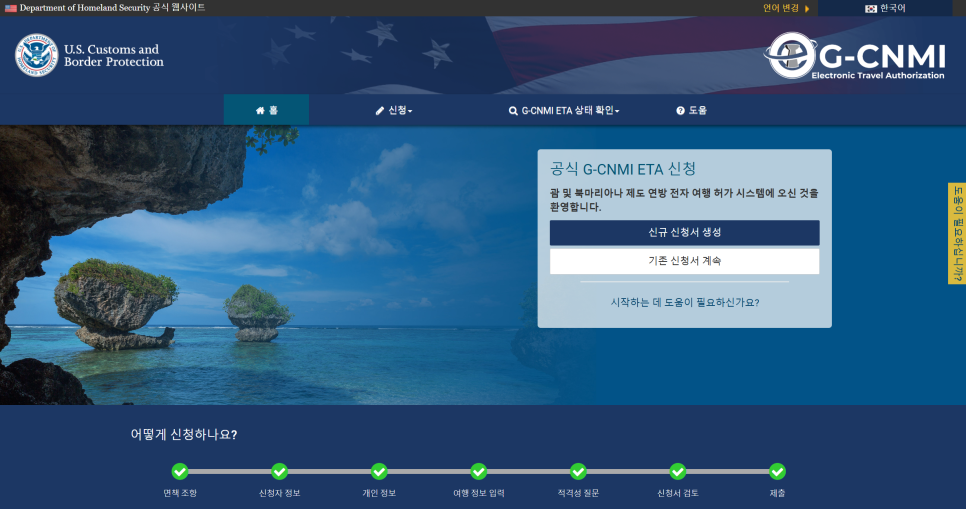Click the 신청자 정보 step checkmark icon

pyautogui.click(x=279, y=471)
